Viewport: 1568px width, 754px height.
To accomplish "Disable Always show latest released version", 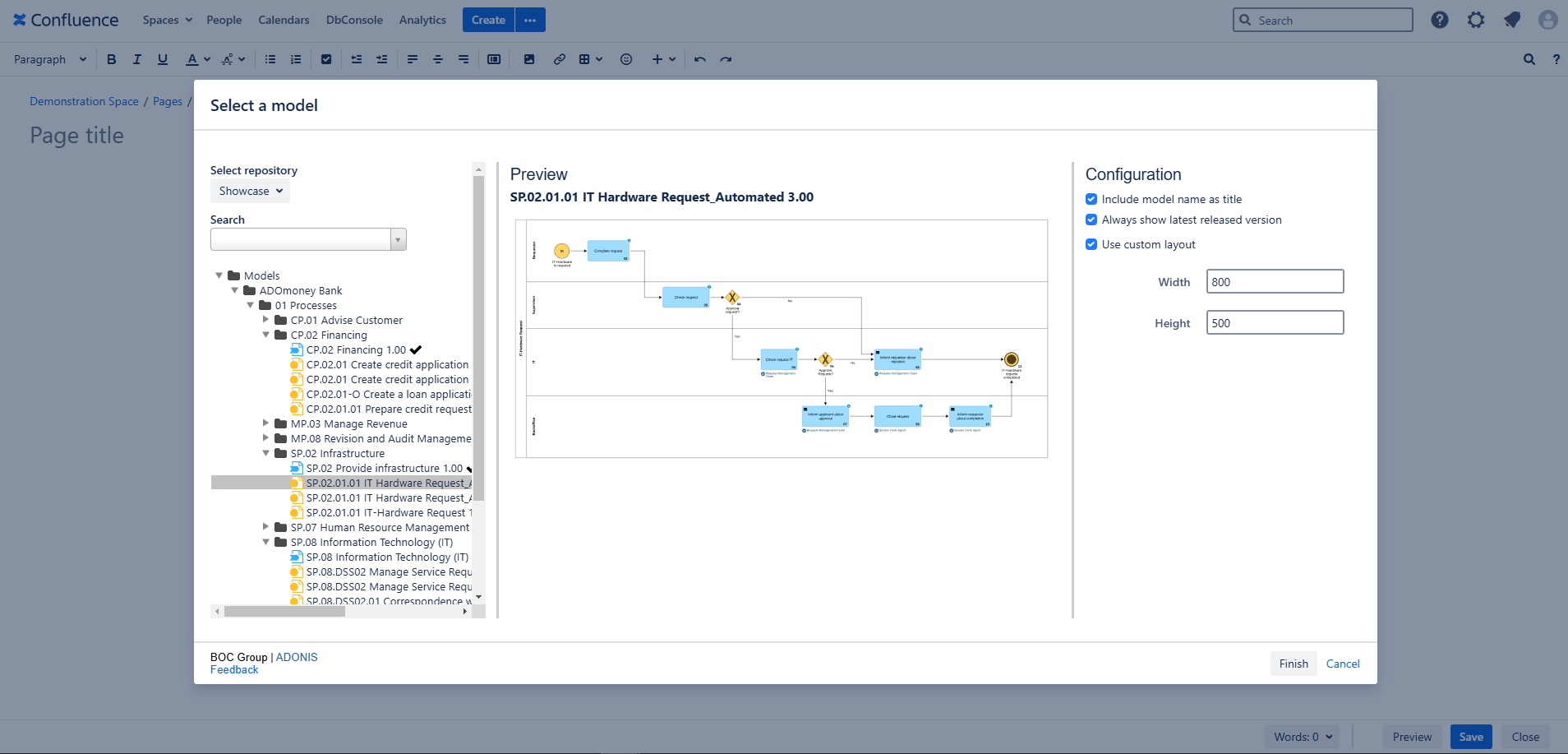I will [x=1091, y=220].
